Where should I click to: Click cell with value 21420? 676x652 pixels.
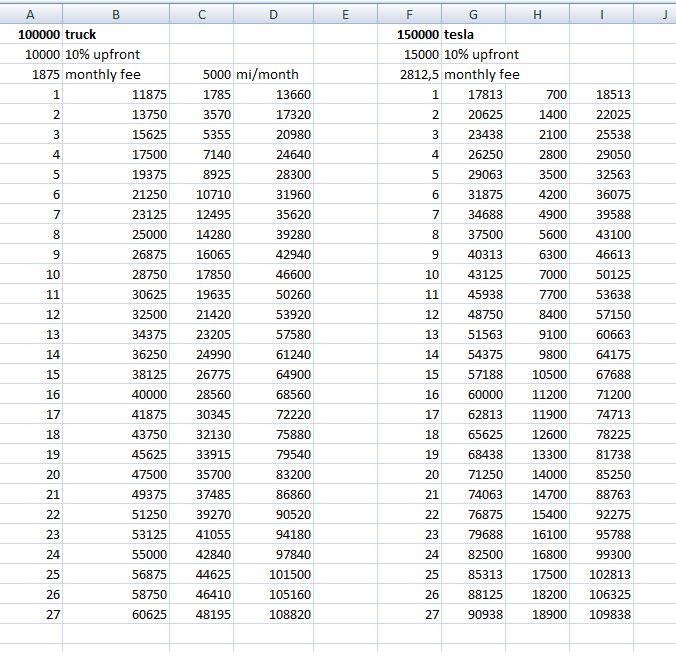click(x=201, y=314)
